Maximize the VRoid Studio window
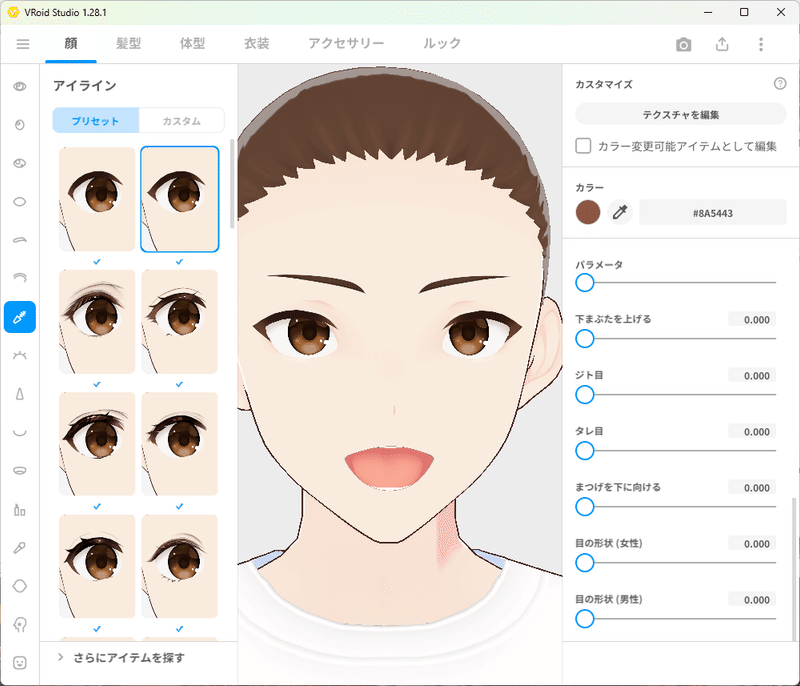The width and height of the screenshot is (800, 686). [x=744, y=12]
